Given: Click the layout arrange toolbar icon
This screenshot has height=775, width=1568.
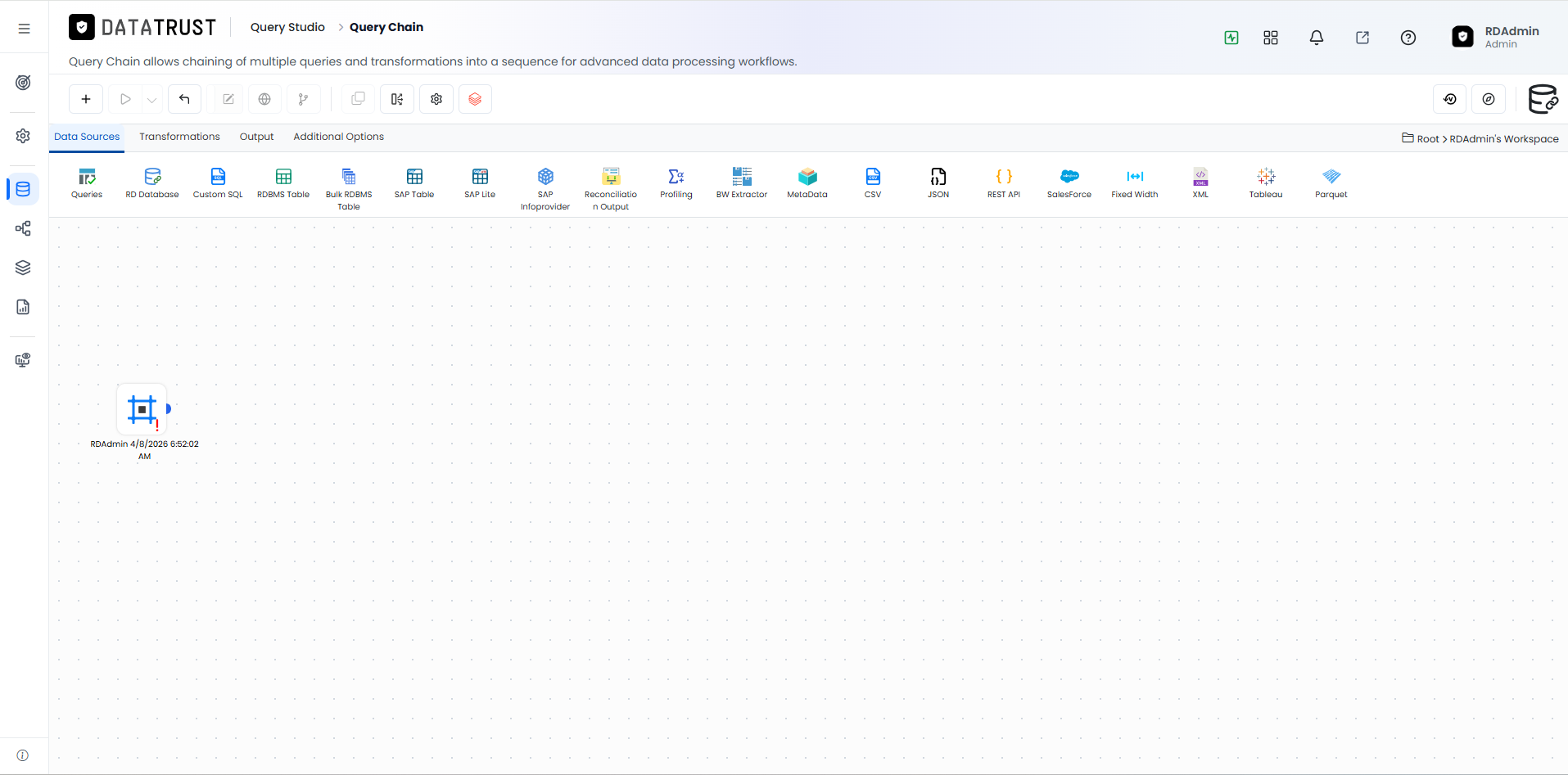Looking at the screenshot, I should pyautogui.click(x=397, y=99).
